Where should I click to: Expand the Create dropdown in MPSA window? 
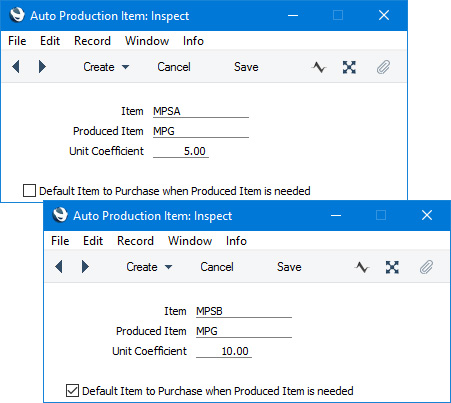pos(106,67)
